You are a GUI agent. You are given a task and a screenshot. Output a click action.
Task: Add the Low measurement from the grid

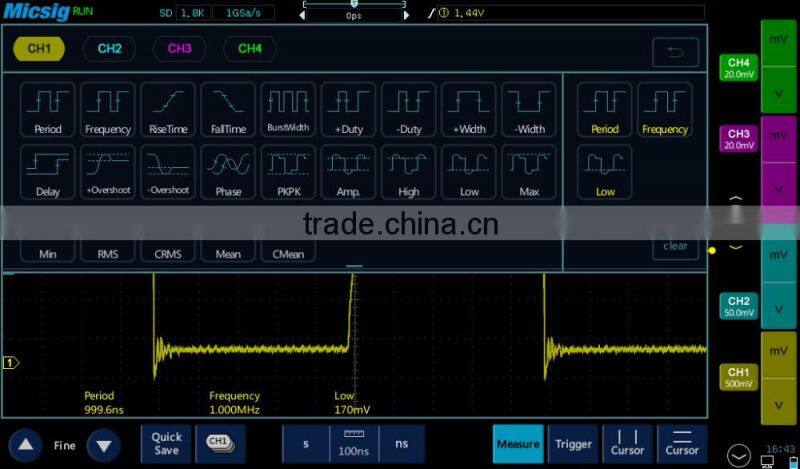click(x=469, y=172)
